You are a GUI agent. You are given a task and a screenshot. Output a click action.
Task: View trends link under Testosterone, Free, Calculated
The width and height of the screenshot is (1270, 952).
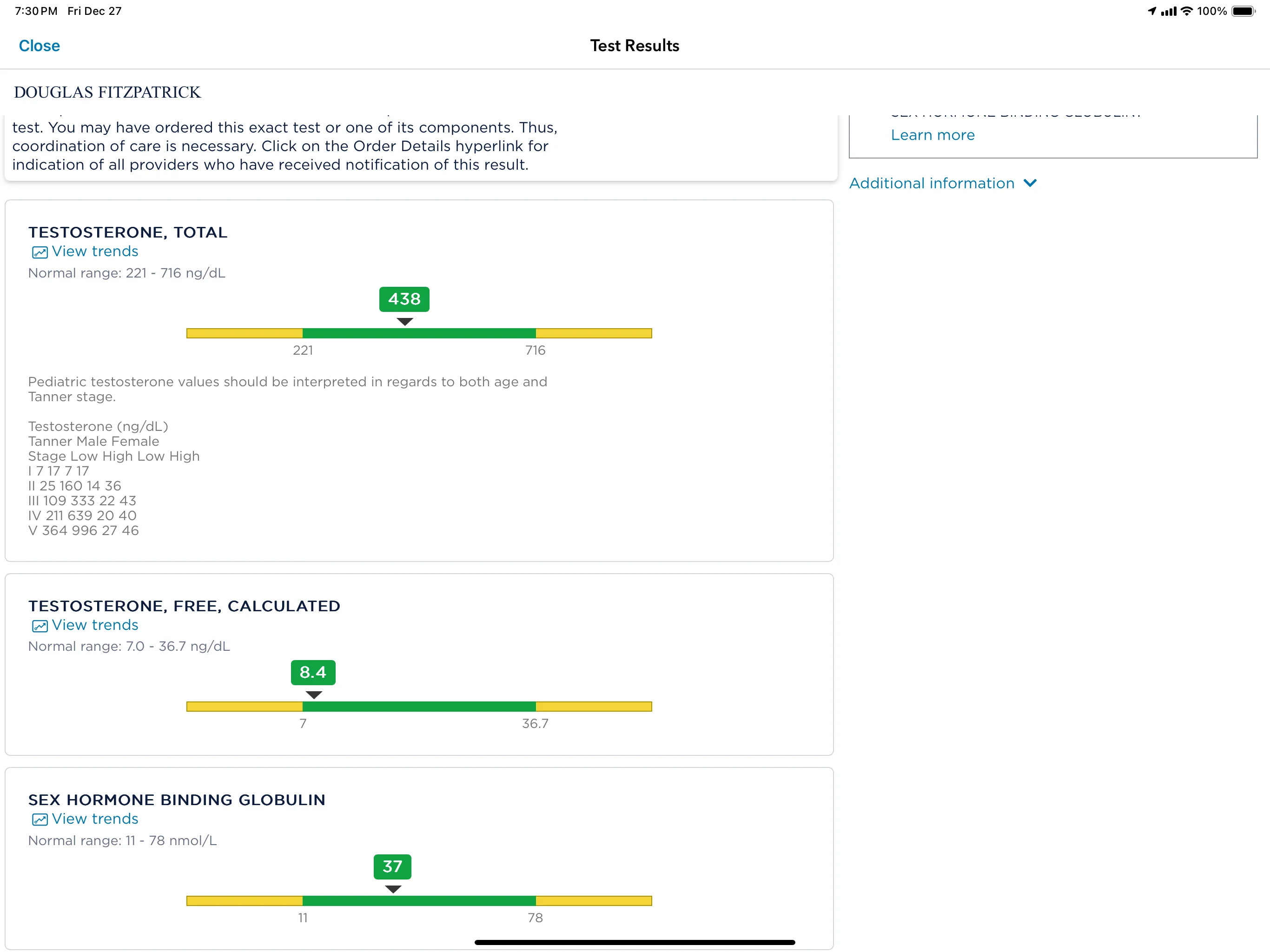(95, 625)
